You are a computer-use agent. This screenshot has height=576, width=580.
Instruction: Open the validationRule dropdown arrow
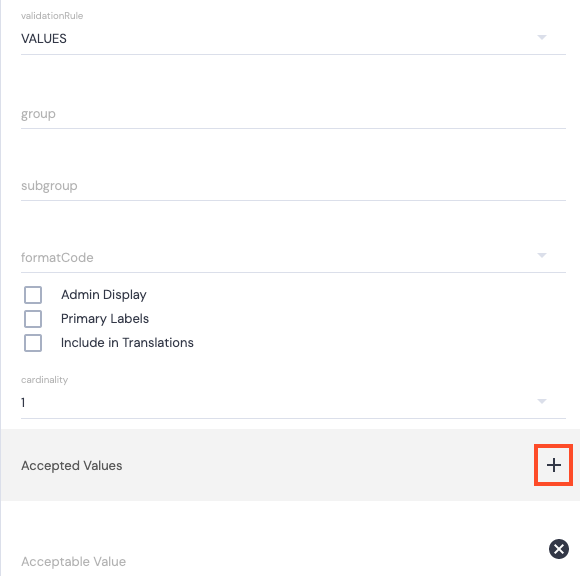coord(542,37)
